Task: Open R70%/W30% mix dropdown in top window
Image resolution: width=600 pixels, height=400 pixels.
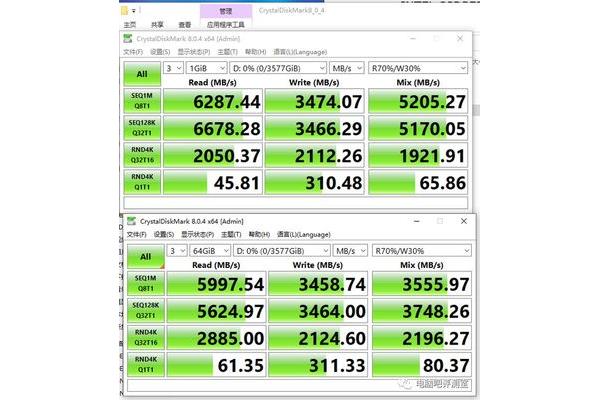Action: [418, 68]
